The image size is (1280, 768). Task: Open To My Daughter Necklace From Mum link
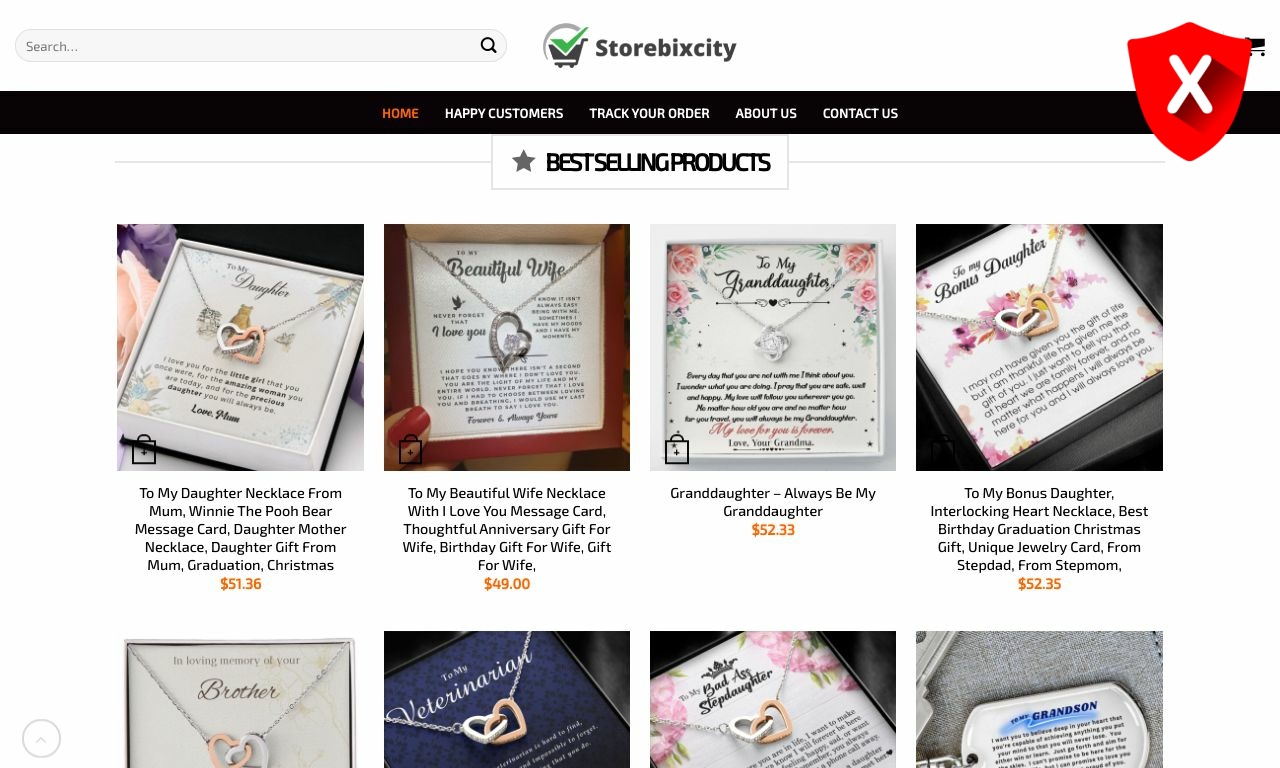coord(241,529)
